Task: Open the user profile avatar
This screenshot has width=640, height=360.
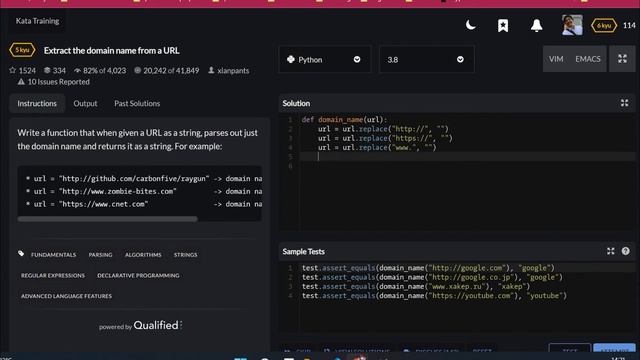Action: [572, 25]
